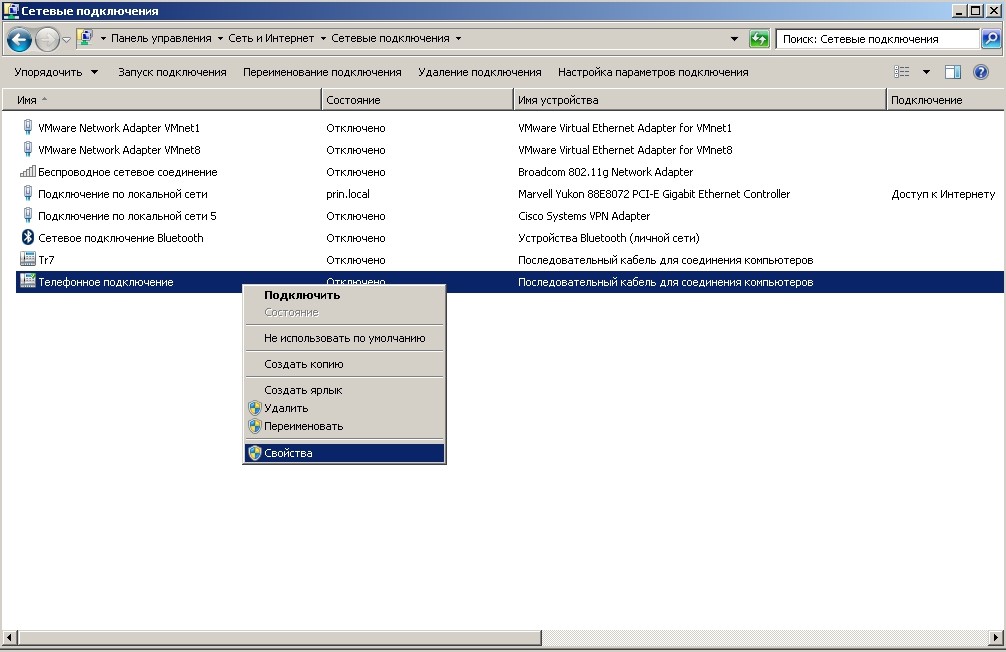Click the search magnifier icon
1006x652 pixels.
coord(991,39)
